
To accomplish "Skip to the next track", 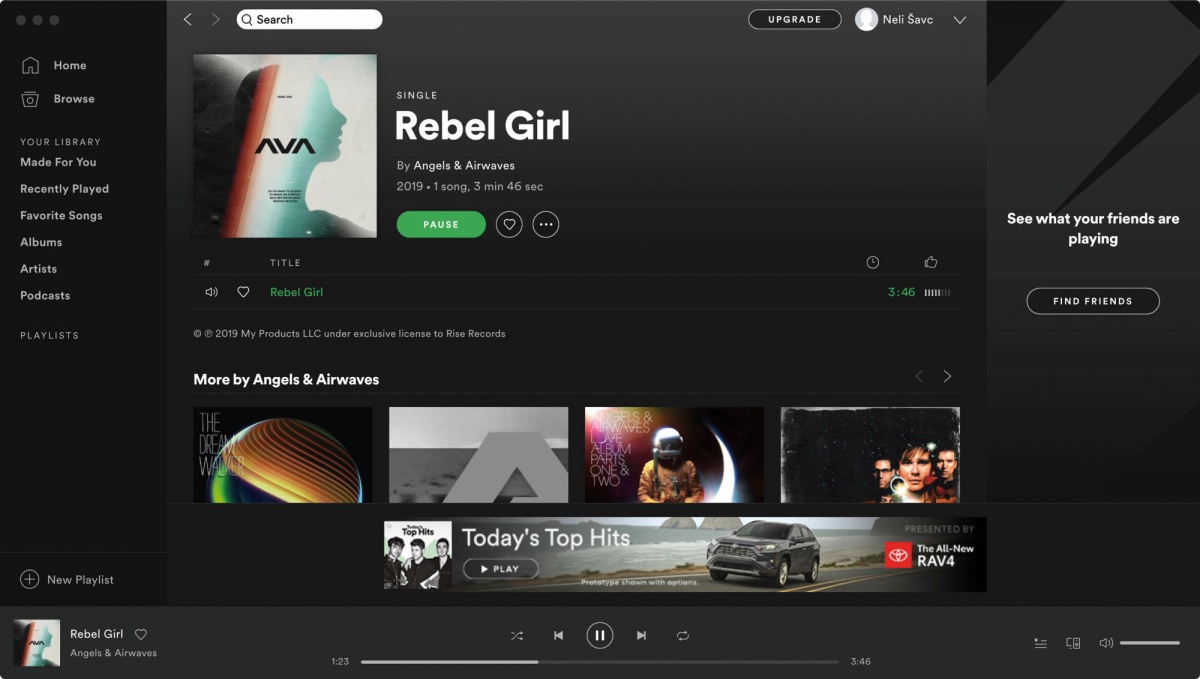I will 641,635.
